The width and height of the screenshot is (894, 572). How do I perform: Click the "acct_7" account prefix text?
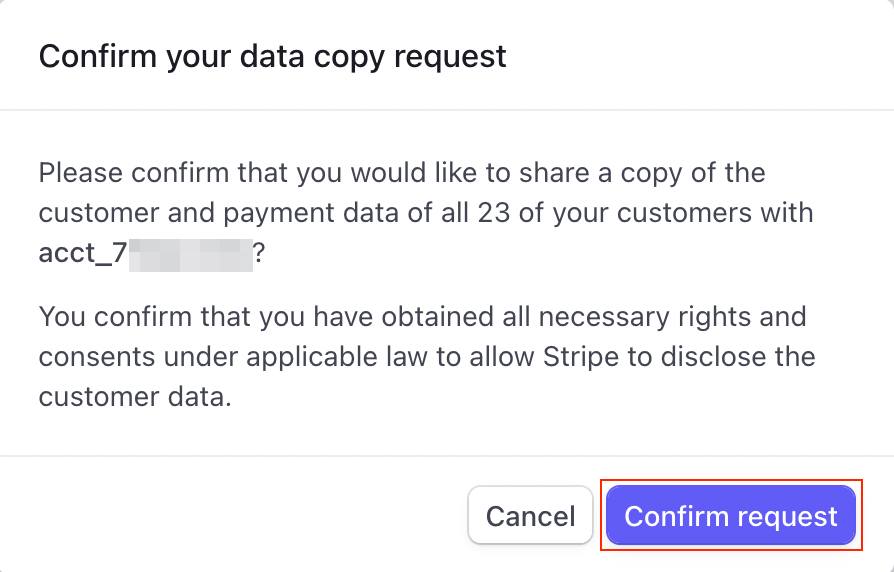82,254
